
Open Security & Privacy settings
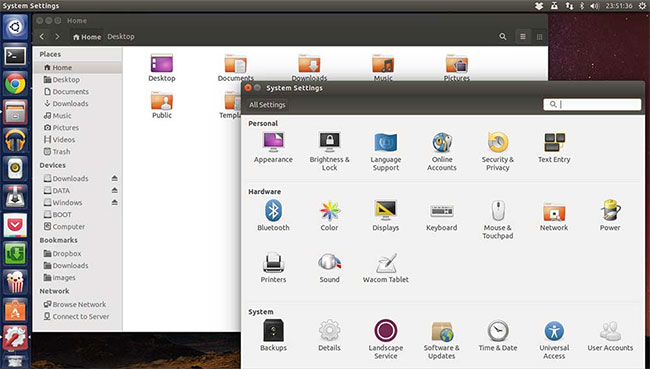coord(498,151)
